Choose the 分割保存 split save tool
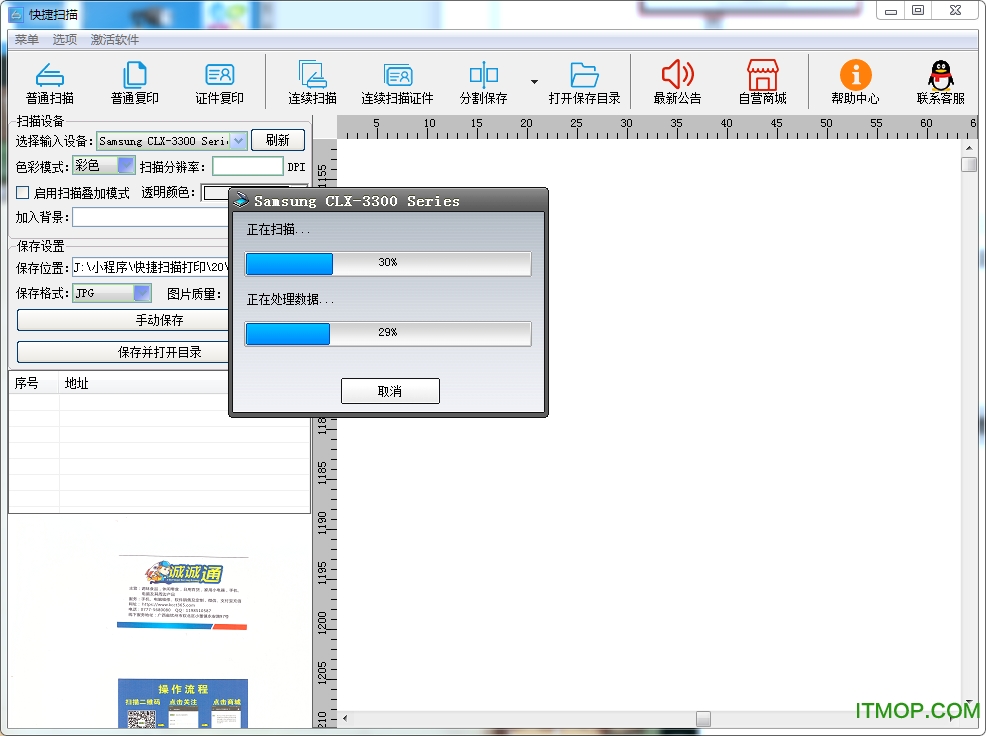986x736 pixels. coord(484,83)
